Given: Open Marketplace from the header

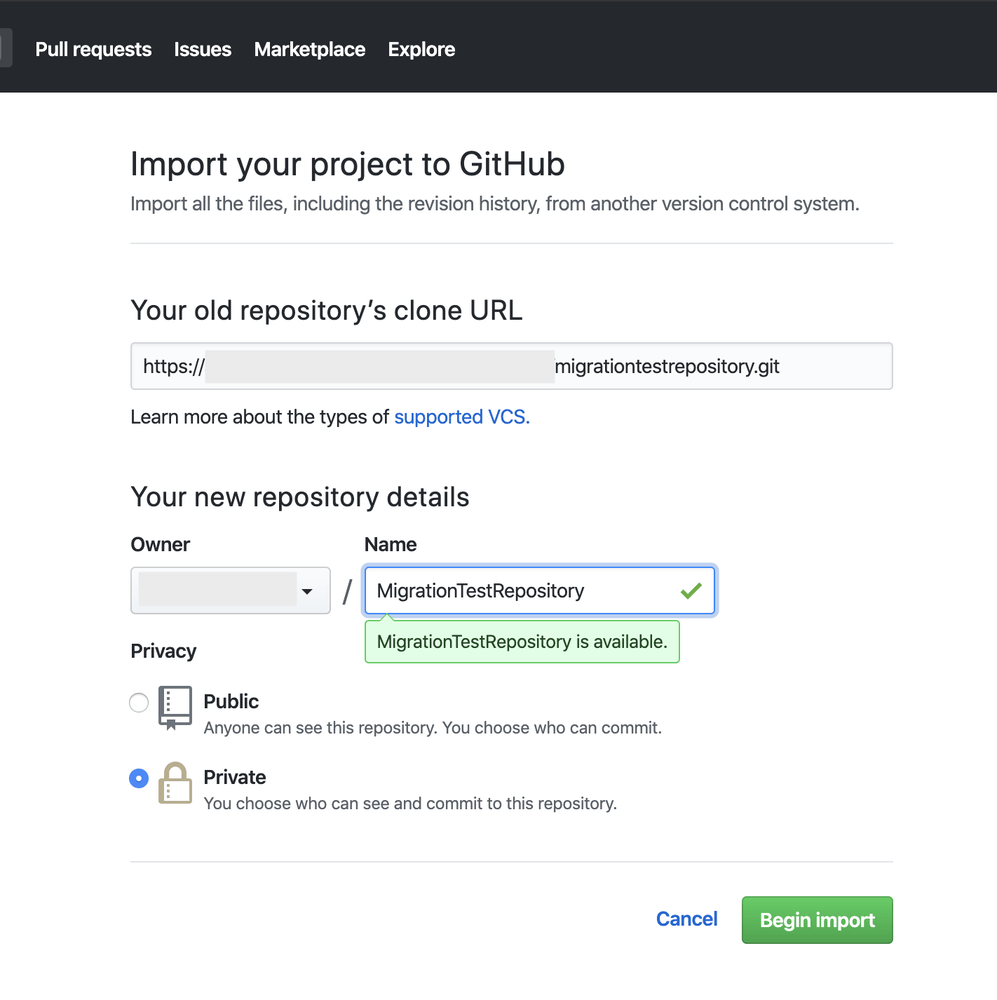Looking at the screenshot, I should (309, 49).
